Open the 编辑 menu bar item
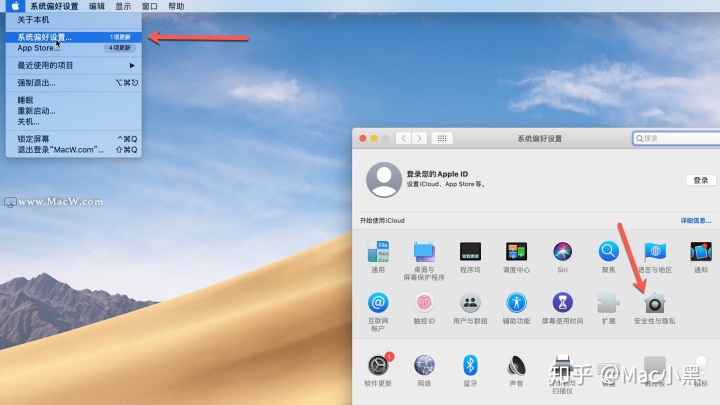The width and height of the screenshot is (720, 405). pos(96,6)
